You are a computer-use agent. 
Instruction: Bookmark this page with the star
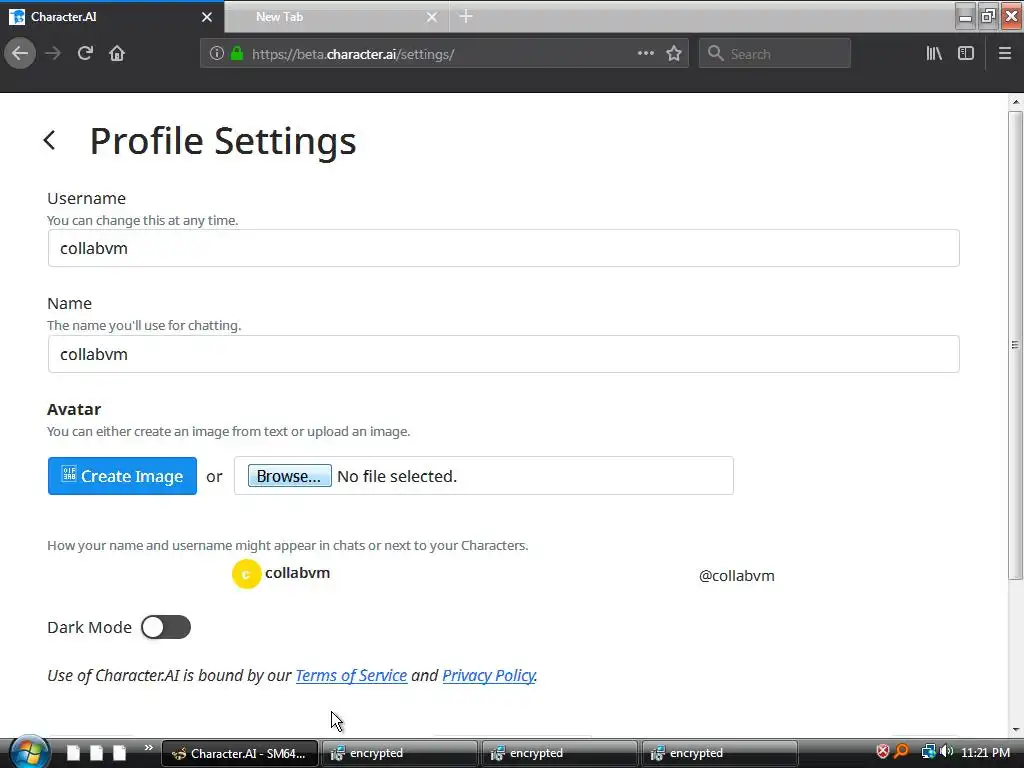coord(674,54)
